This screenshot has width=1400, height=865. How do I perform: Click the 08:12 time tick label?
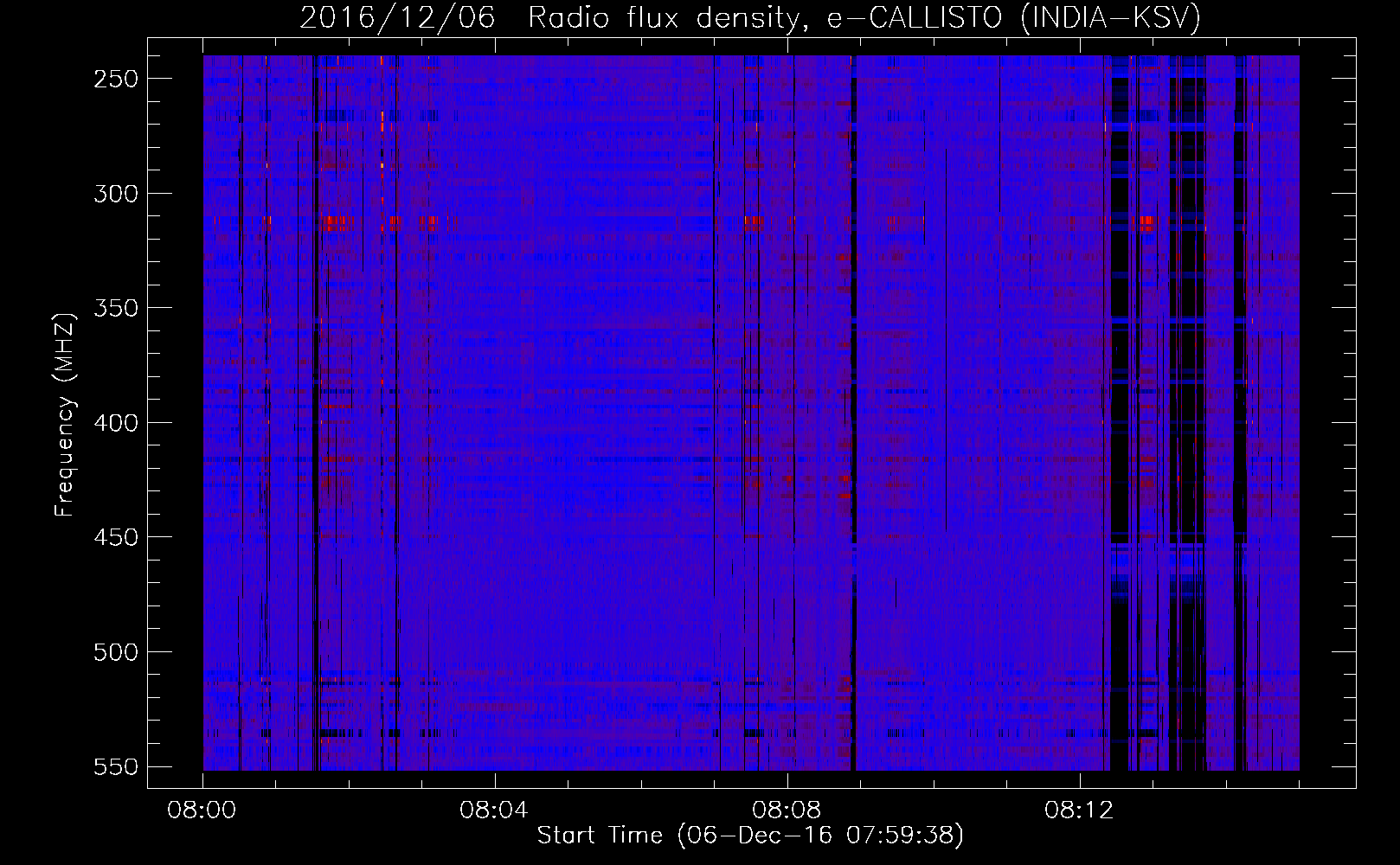click(x=1079, y=811)
